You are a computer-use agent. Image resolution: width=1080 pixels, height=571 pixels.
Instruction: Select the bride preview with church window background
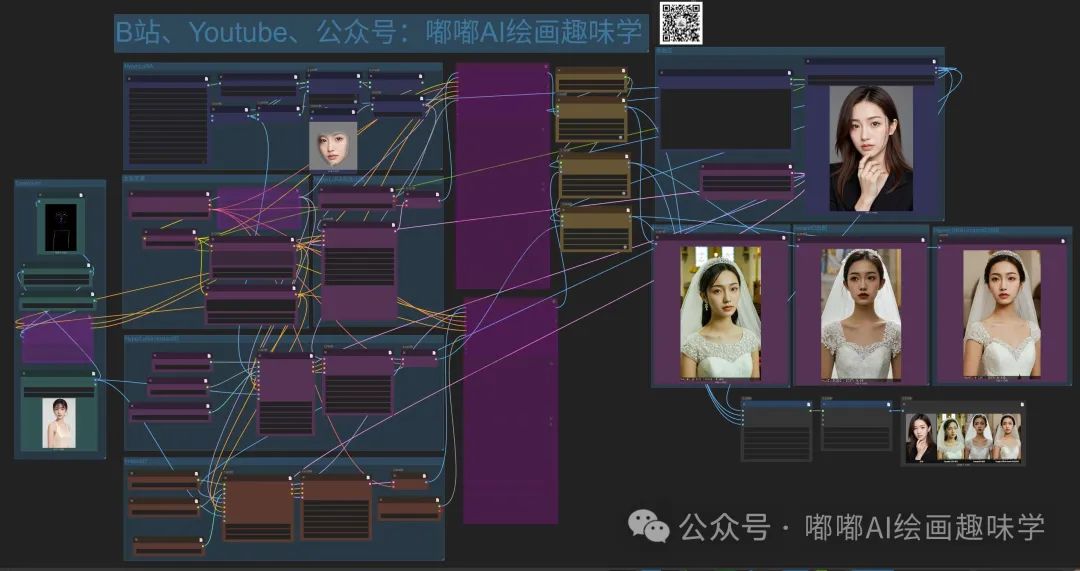click(720, 312)
